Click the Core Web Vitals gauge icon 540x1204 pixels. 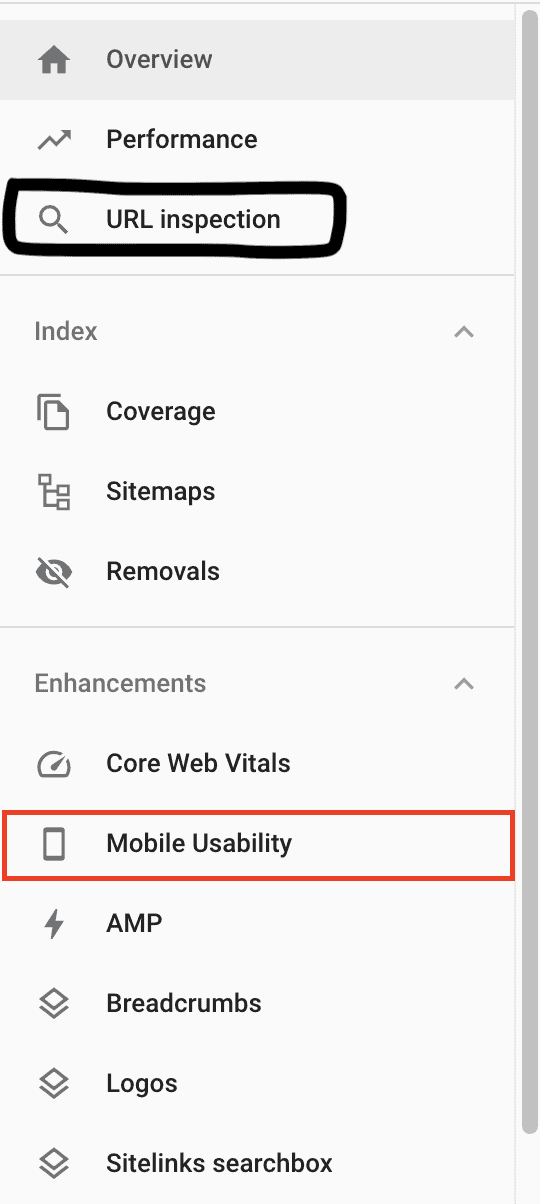coord(54,764)
